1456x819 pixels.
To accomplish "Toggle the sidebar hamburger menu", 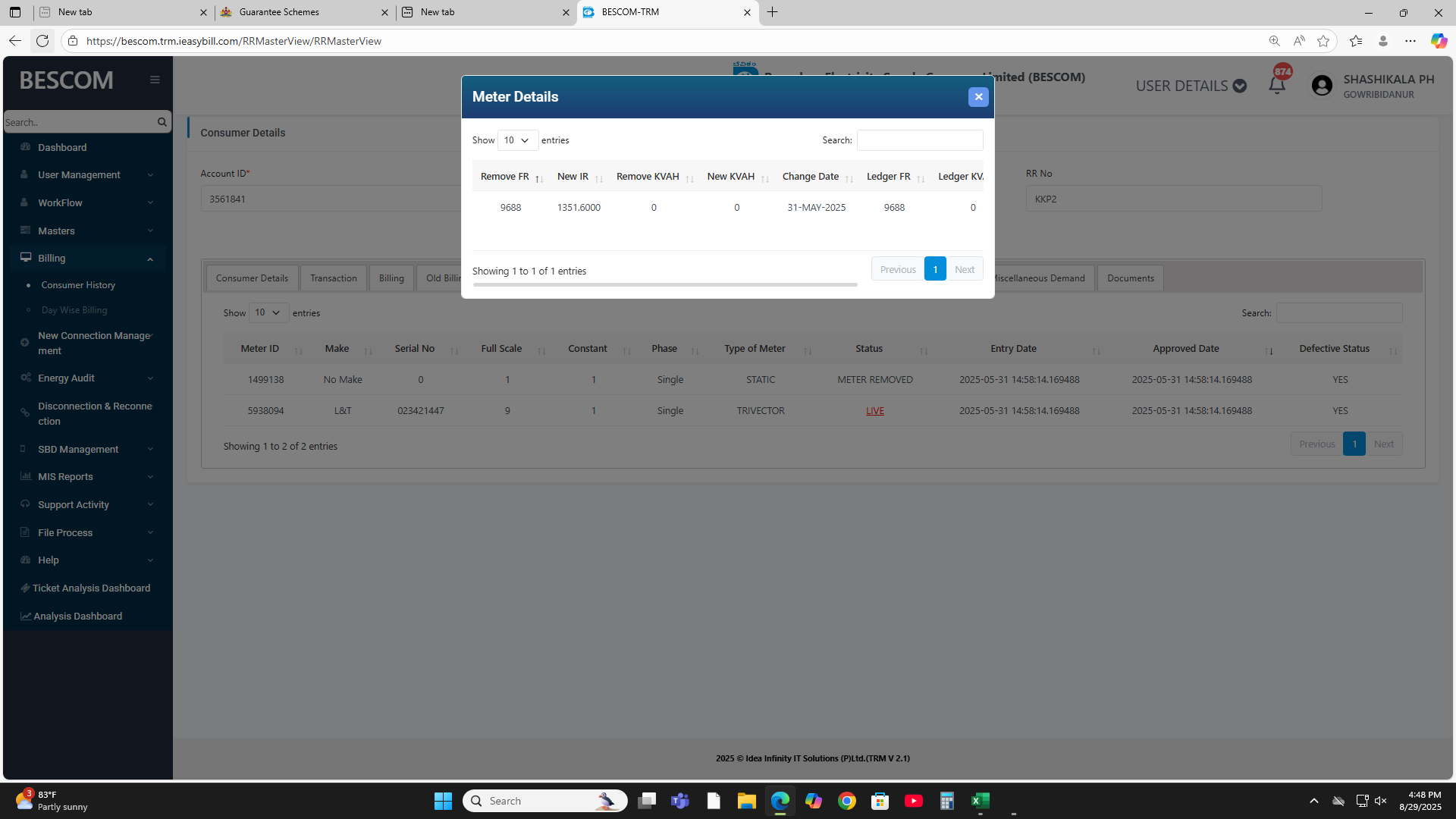I will 155,80.
